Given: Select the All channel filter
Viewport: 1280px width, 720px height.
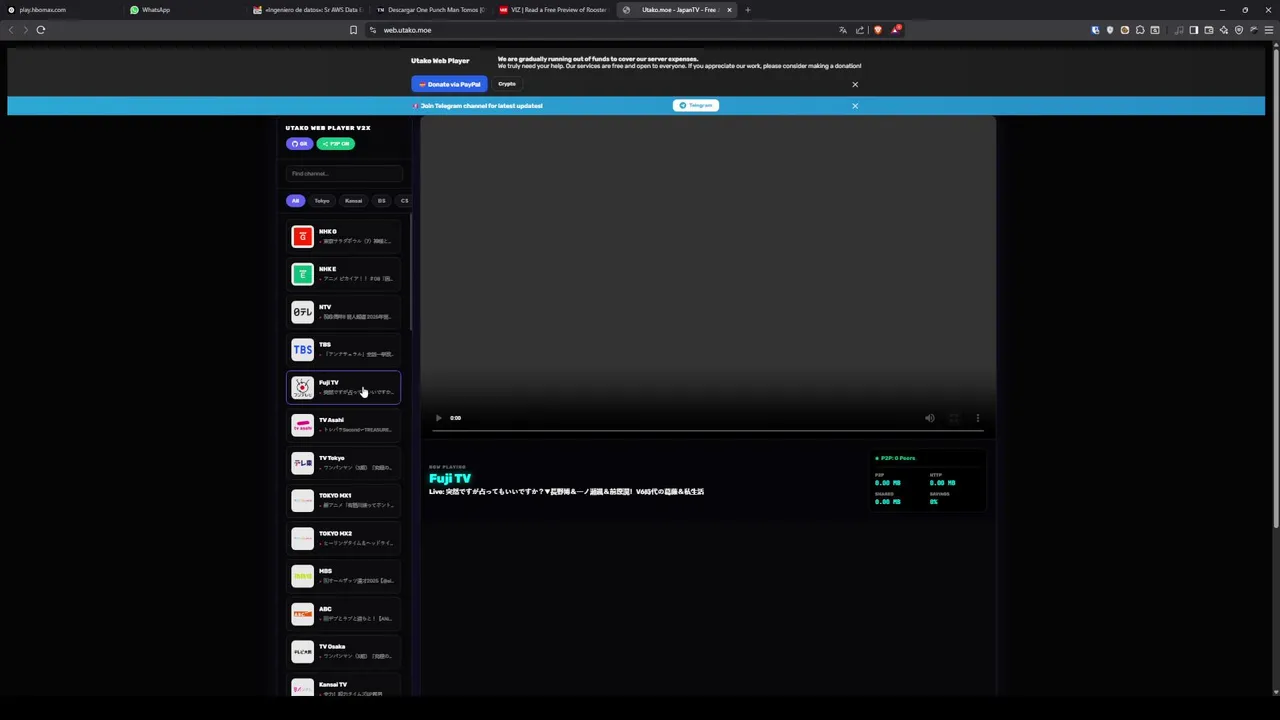Looking at the screenshot, I should click(x=295, y=201).
